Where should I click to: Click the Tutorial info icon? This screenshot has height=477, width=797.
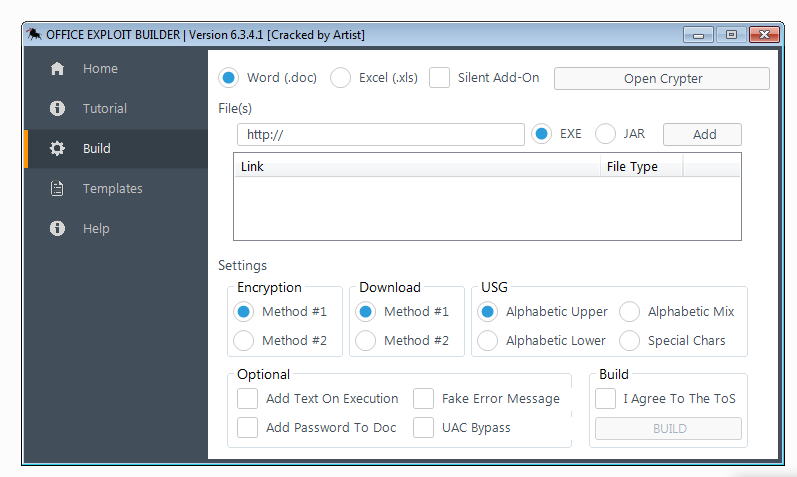click(57, 109)
